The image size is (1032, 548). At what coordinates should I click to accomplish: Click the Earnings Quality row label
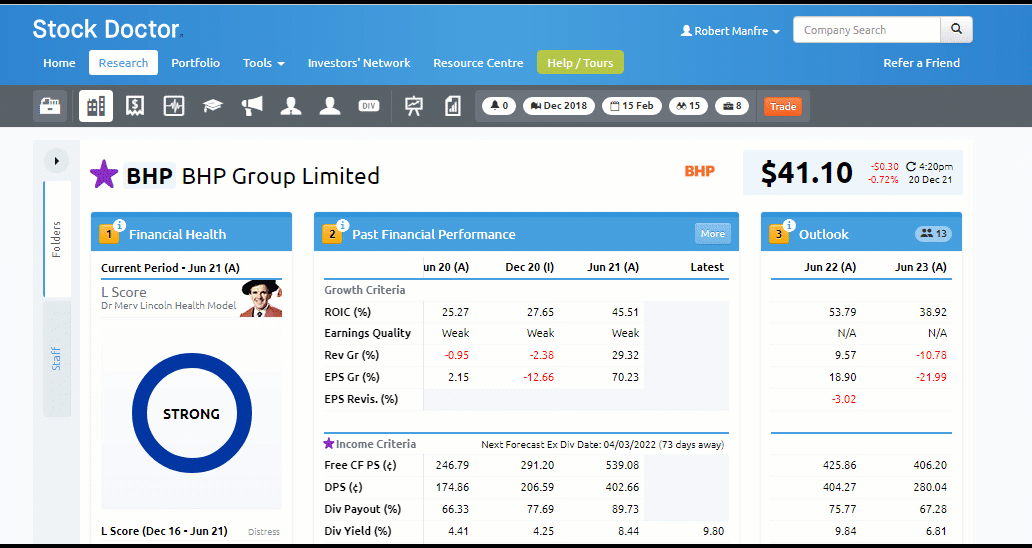coord(368,333)
